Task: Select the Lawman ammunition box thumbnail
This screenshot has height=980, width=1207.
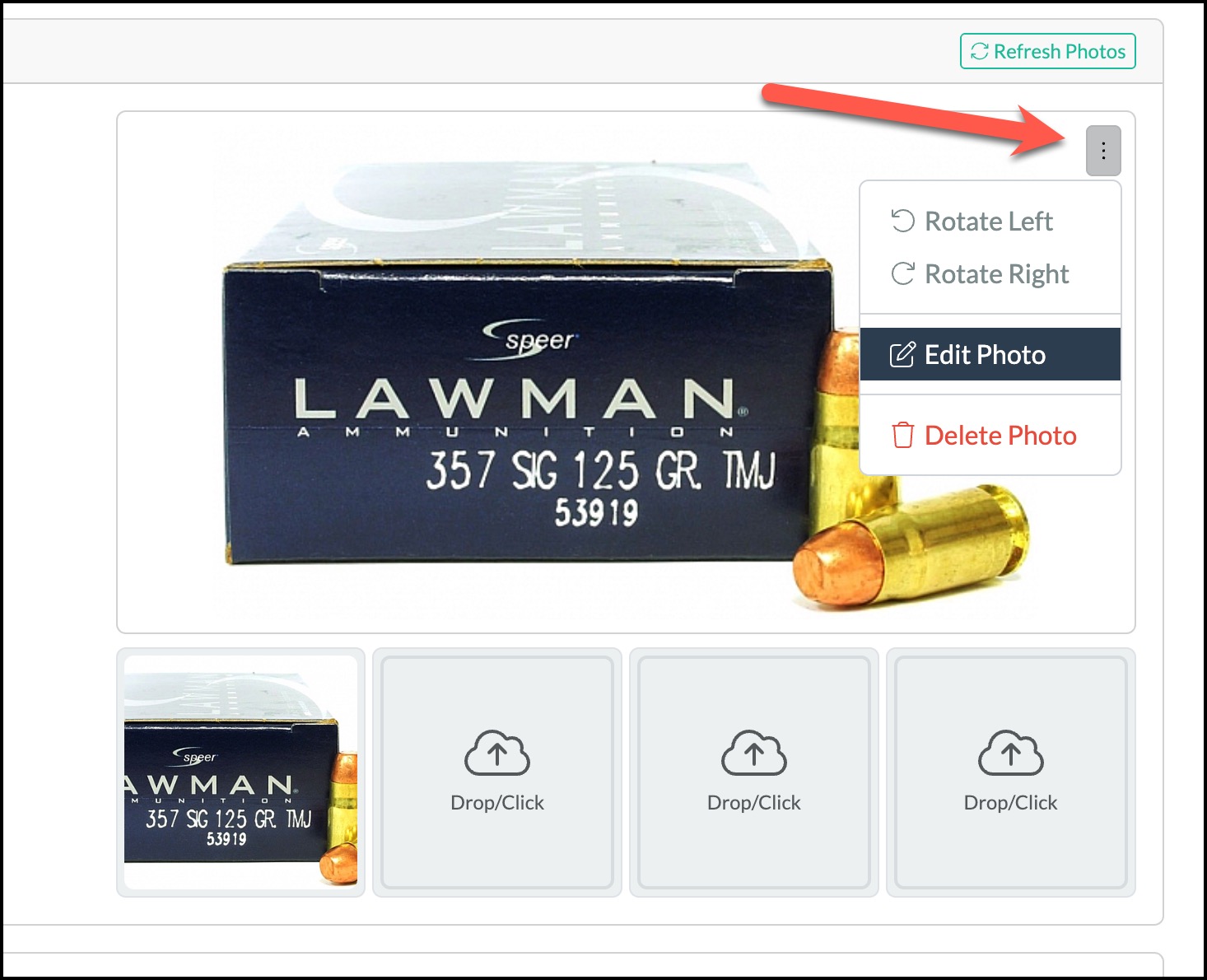Action: point(240,772)
